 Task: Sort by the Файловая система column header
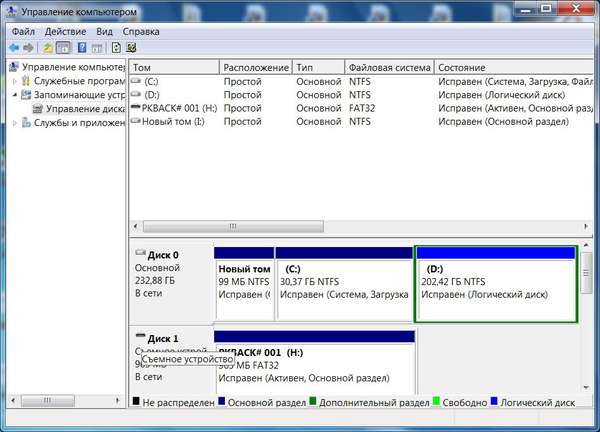click(390, 67)
